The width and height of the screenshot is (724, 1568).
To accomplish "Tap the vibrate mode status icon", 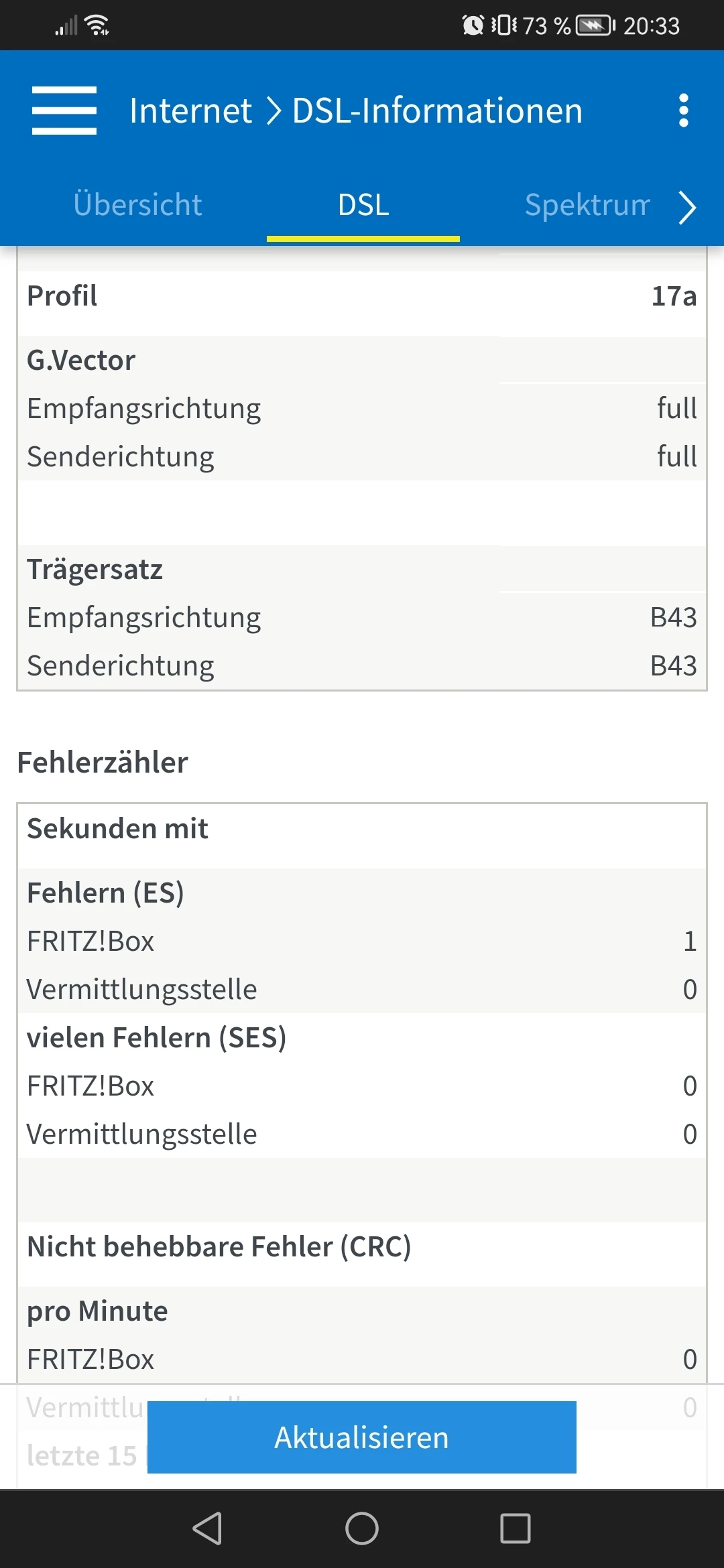I will click(503, 25).
